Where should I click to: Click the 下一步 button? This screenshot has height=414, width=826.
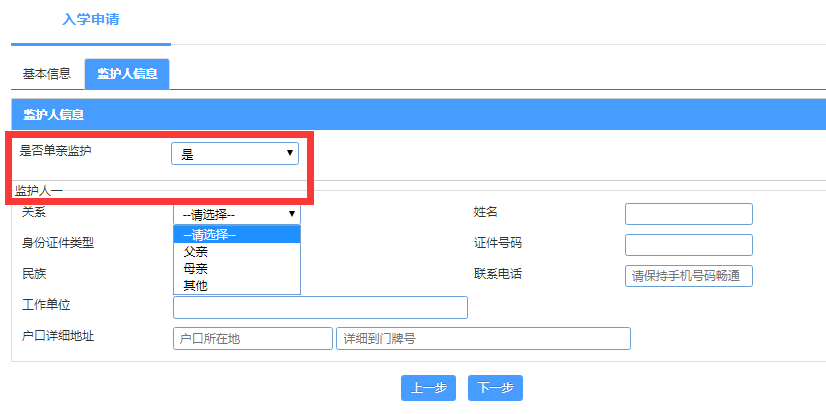pyautogui.click(x=495, y=388)
